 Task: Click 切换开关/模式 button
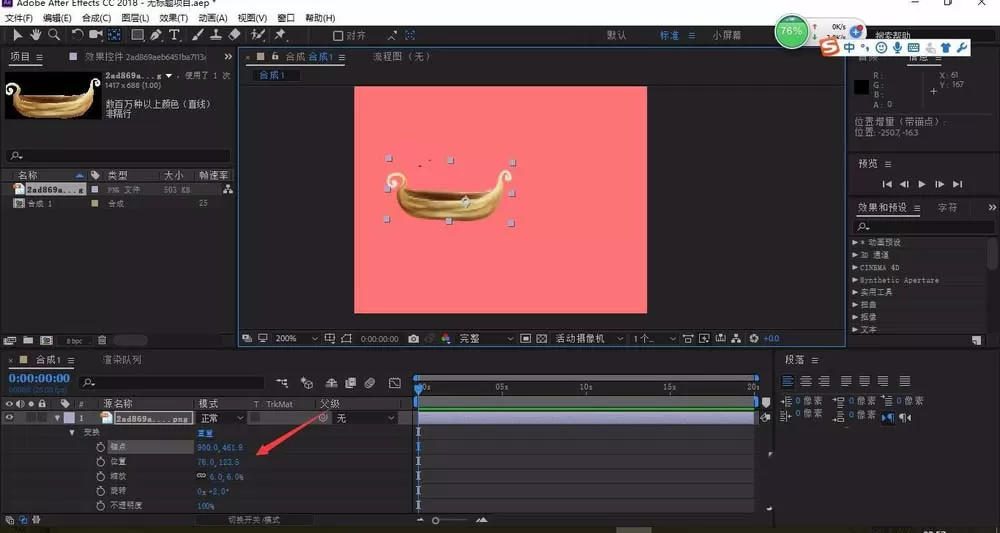pyautogui.click(x=254, y=520)
